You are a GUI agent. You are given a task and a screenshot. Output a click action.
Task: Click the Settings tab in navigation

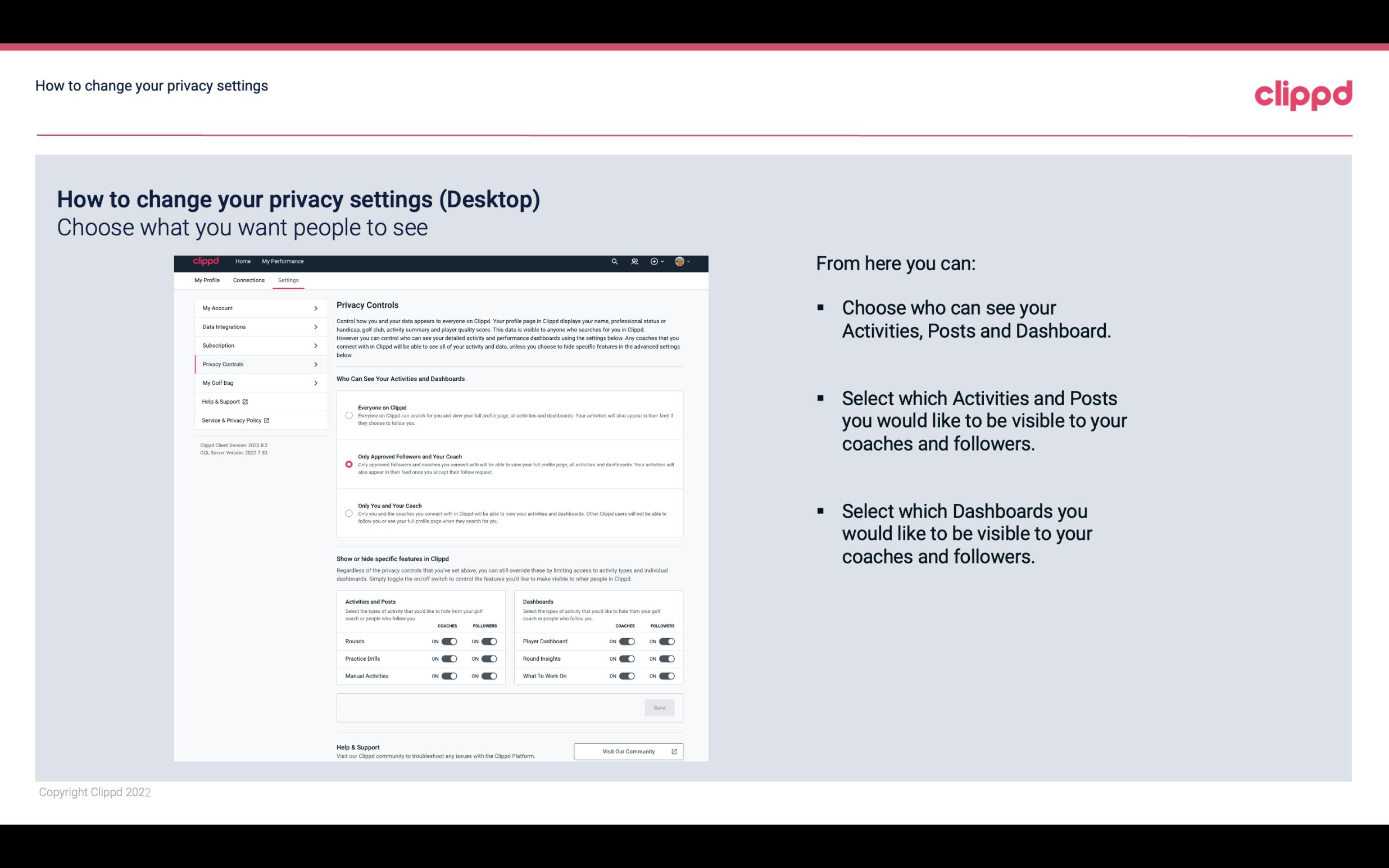tap(289, 280)
